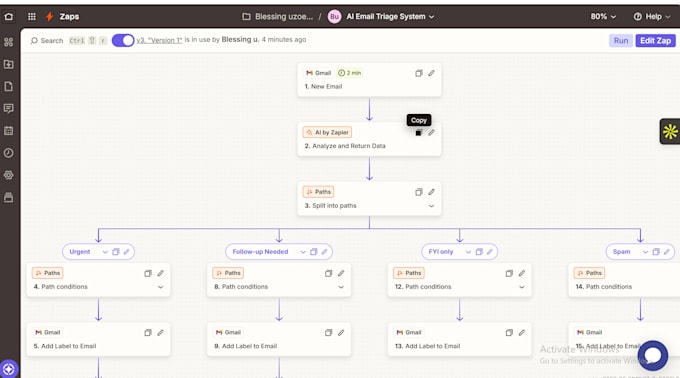Copy the Follow-up Needed path

point(314,252)
